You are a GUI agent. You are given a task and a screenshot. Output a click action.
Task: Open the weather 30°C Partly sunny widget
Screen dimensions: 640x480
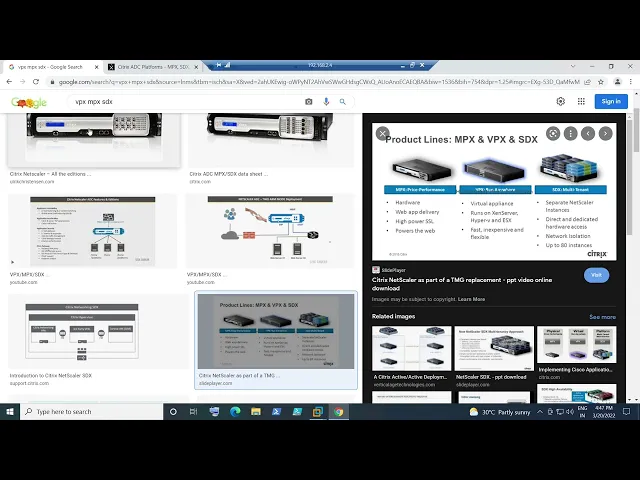(x=500, y=412)
